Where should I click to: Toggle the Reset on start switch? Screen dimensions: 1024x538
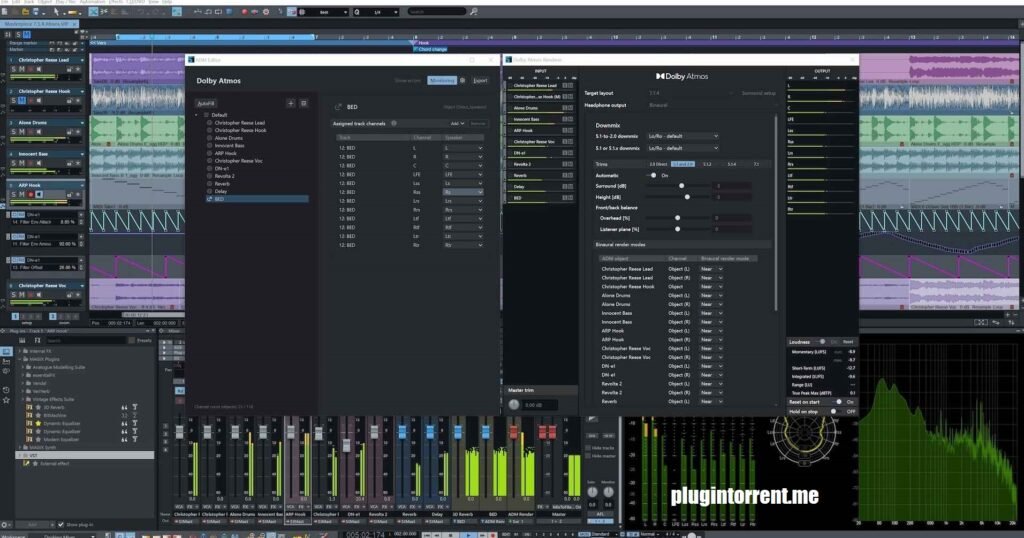(x=837, y=402)
